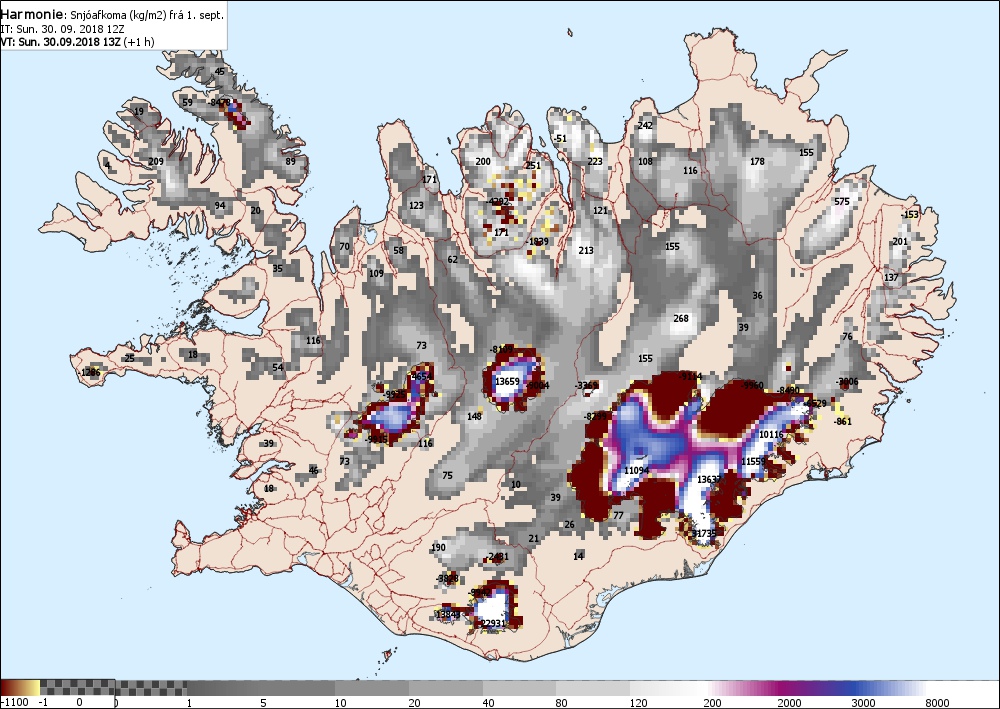
Task: Click the Harmonie title text
Action: (32, 14)
